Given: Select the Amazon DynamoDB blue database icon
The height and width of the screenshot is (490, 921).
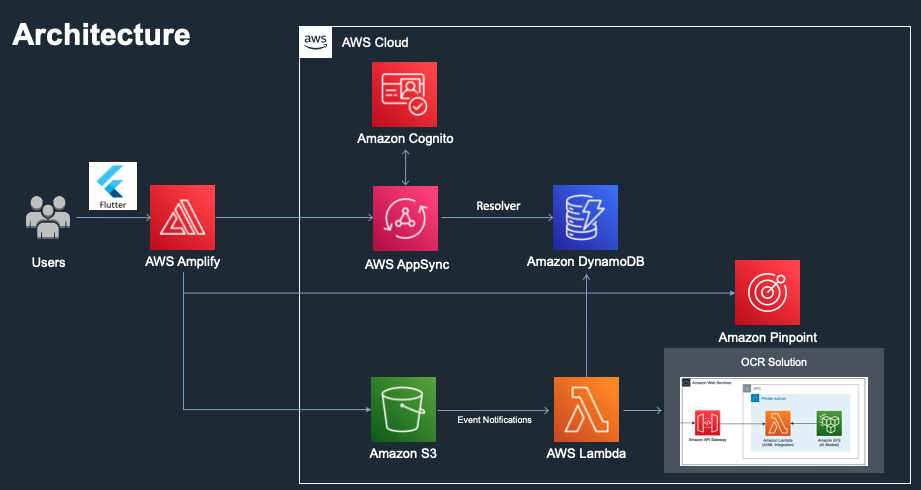Looking at the screenshot, I should (585, 217).
